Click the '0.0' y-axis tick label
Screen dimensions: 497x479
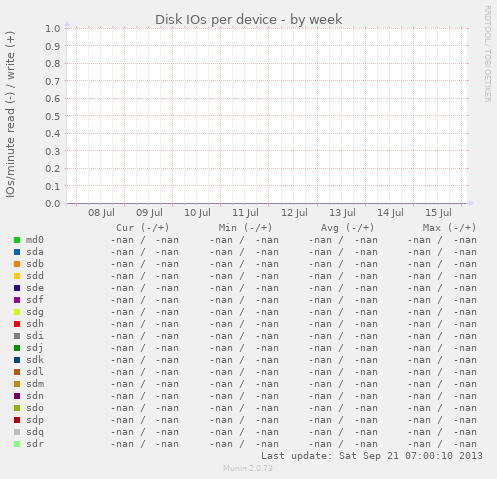[53, 203]
